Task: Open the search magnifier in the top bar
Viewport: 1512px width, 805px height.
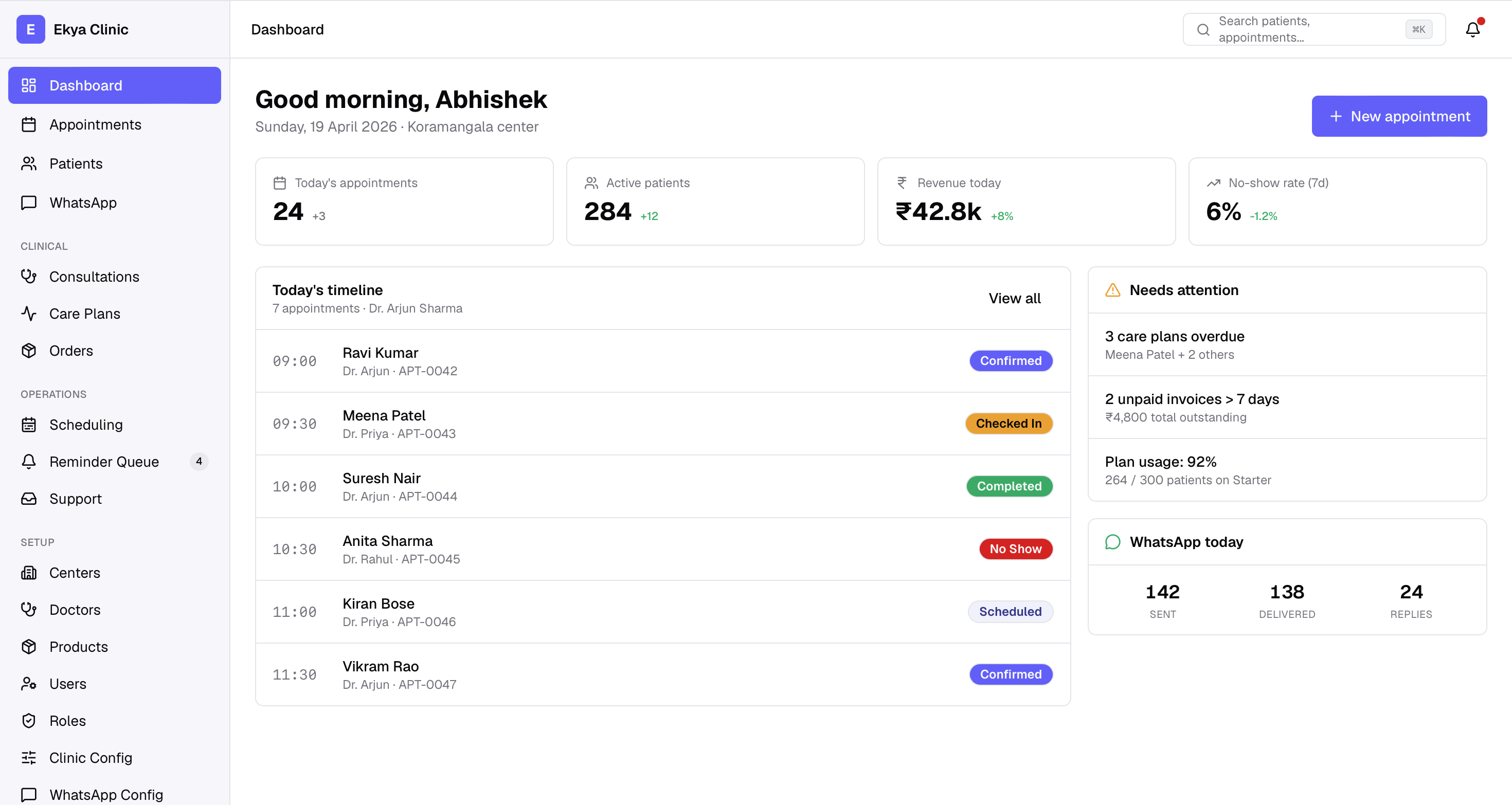Action: (x=1203, y=29)
